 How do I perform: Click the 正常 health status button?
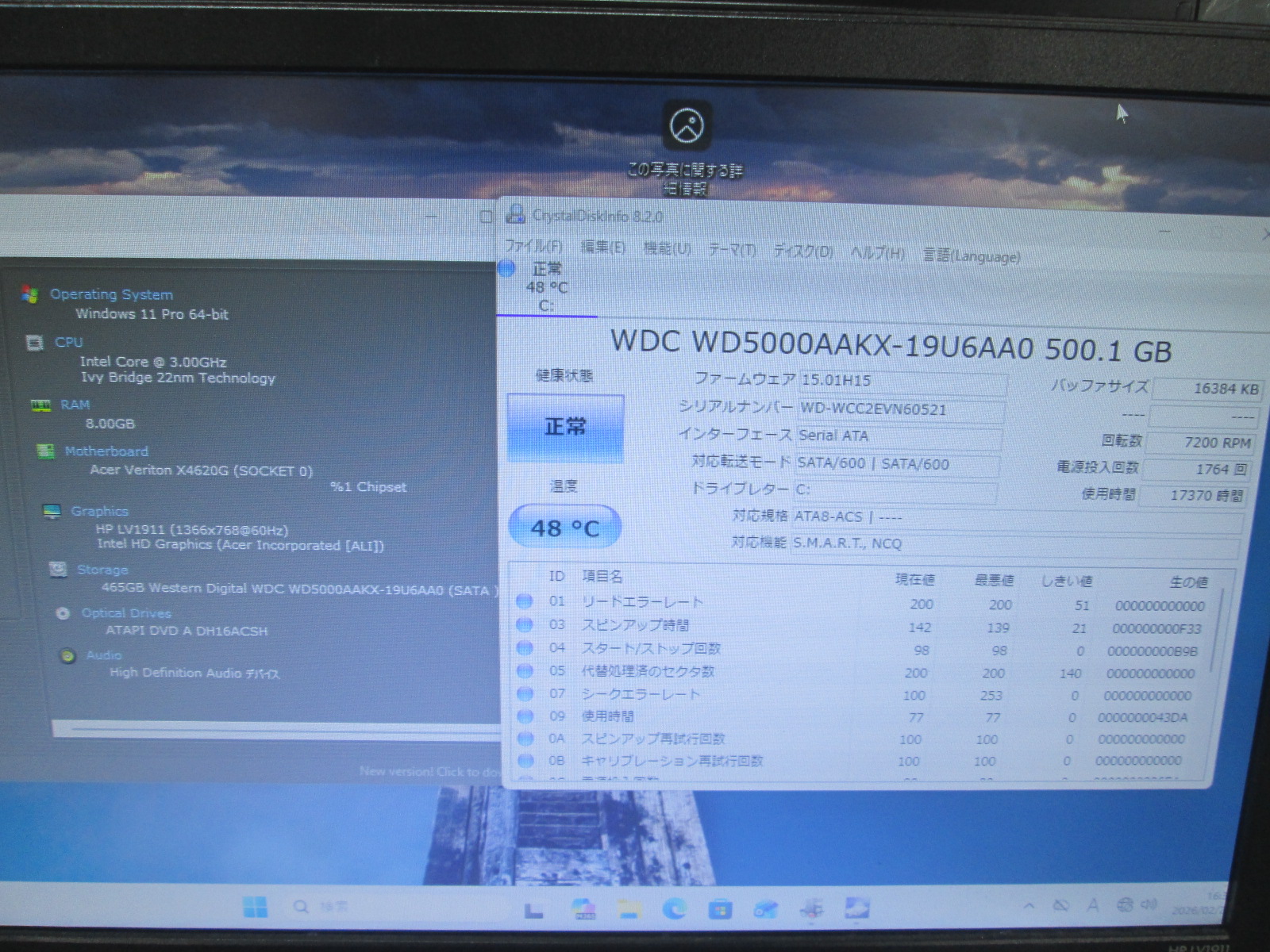point(565,428)
